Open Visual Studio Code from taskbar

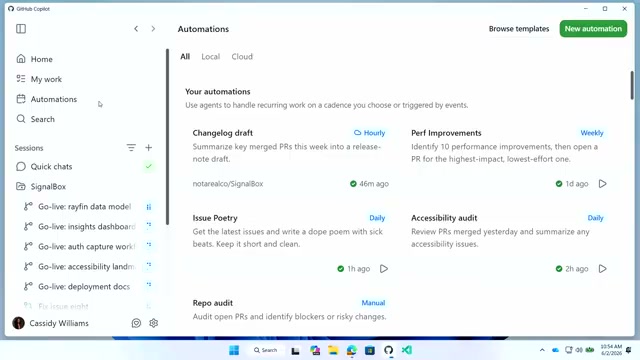407,350
